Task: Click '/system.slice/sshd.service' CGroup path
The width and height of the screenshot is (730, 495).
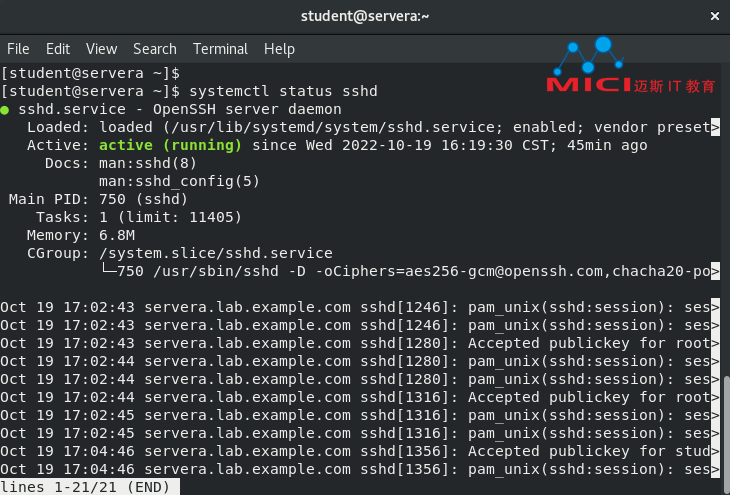Action: click(x=216, y=253)
